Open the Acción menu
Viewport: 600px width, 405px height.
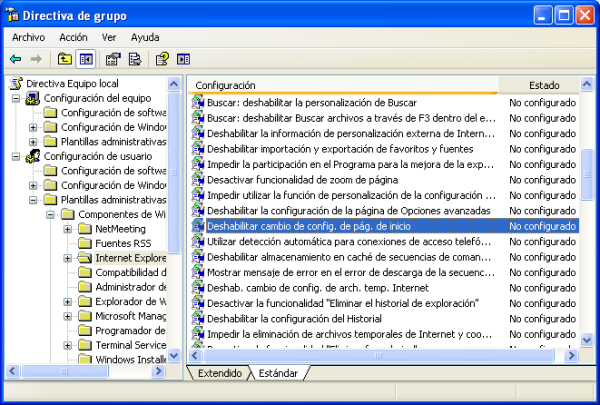click(73, 37)
